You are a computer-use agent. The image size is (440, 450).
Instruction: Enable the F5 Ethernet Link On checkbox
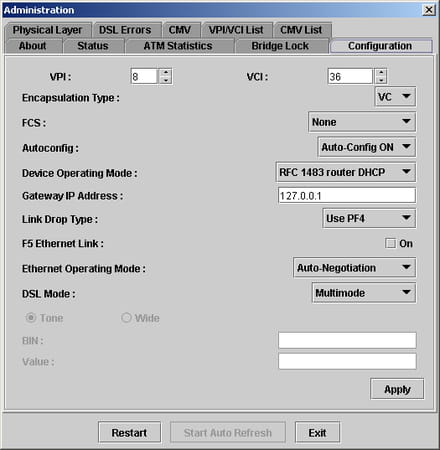click(390, 243)
